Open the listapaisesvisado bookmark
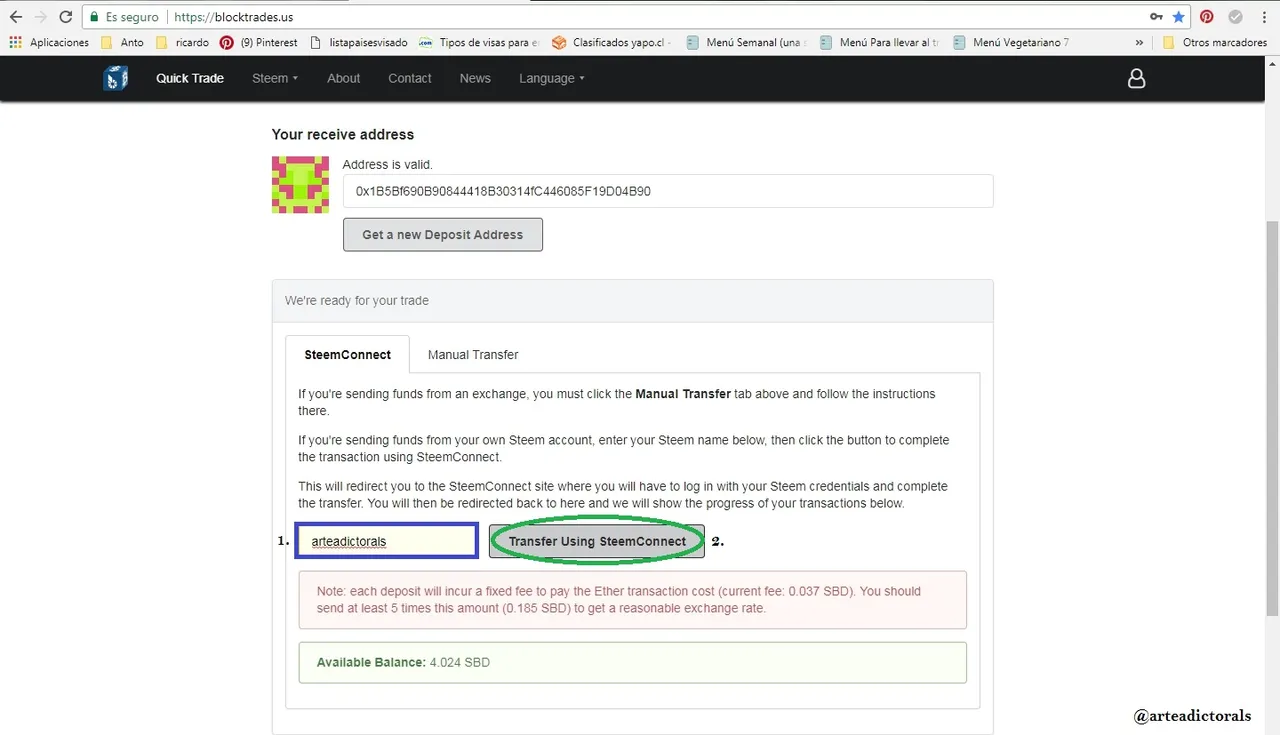Image resolution: width=1280 pixels, height=735 pixels. click(x=359, y=43)
